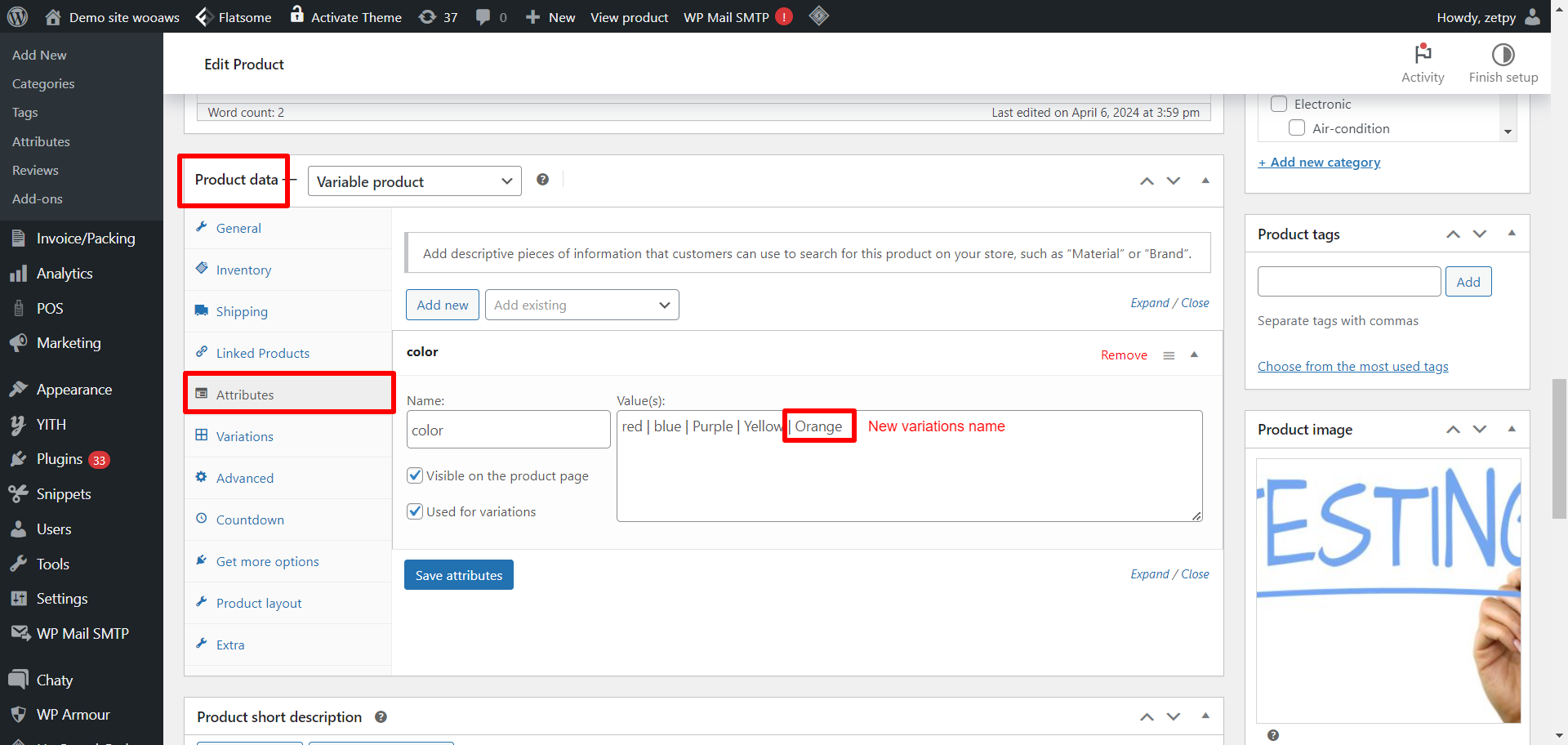The width and height of the screenshot is (1568, 745).
Task: Open the Countdown tab
Action: (288, 520)
